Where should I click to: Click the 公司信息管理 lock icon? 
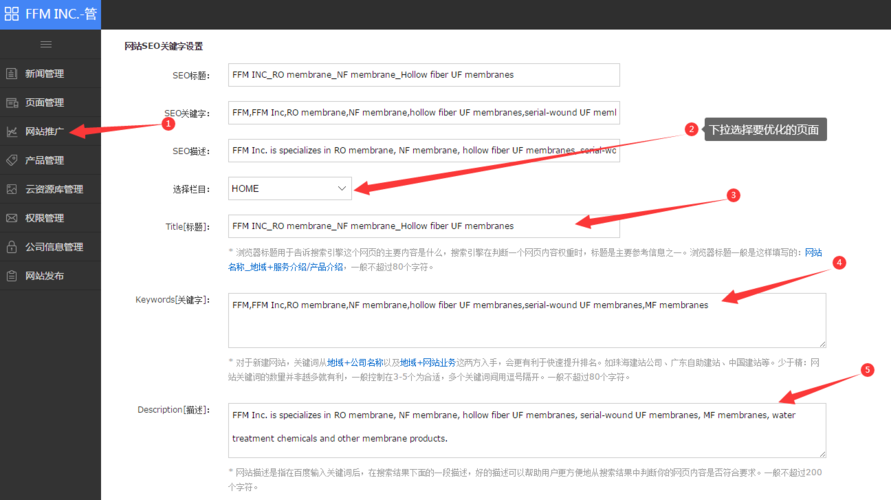pyautogui.click(x=11, y=247)
